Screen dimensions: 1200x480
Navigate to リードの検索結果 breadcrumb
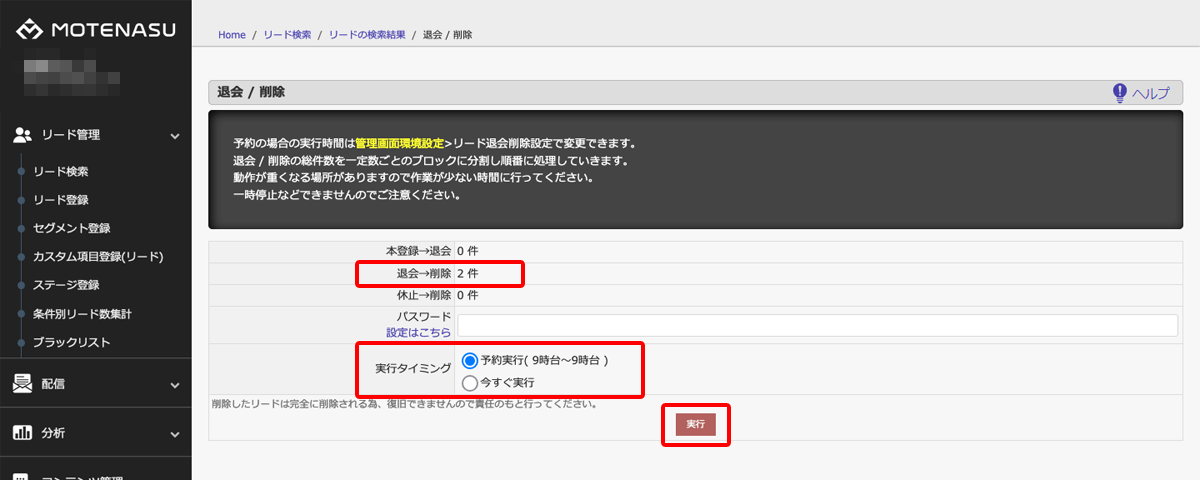coord(367,35)
